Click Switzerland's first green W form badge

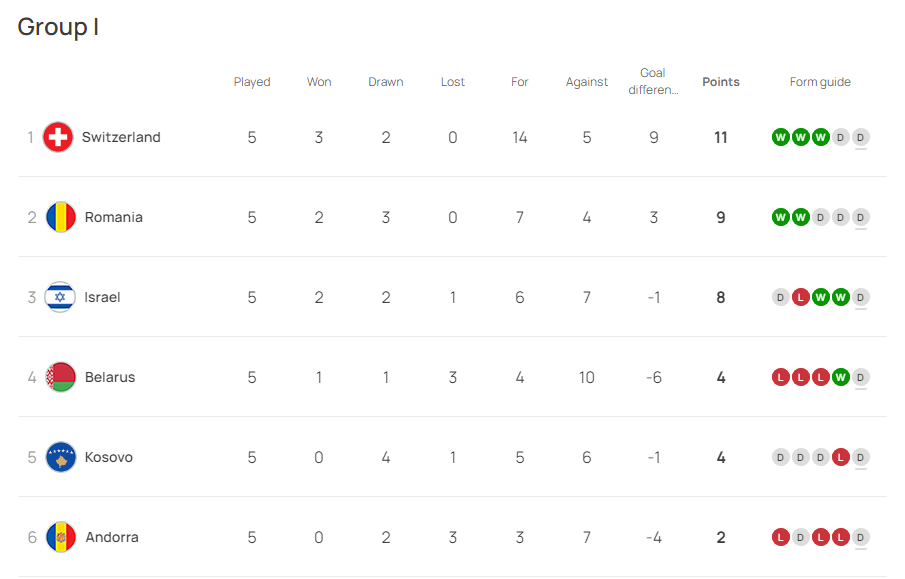781,137
